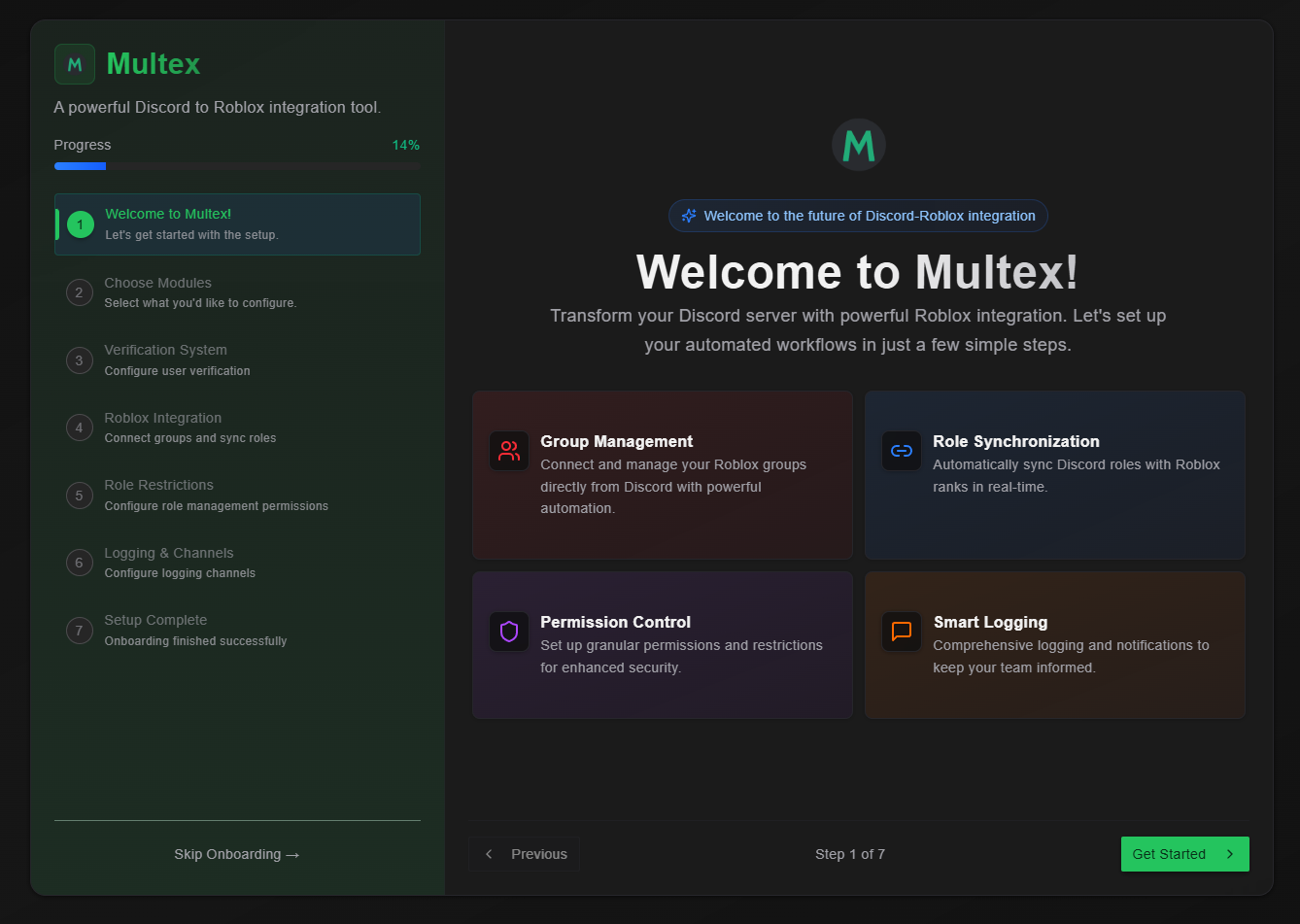Click the Group Management card title
The height and width of the screenshot is (924, 1300).
(617, 441)
